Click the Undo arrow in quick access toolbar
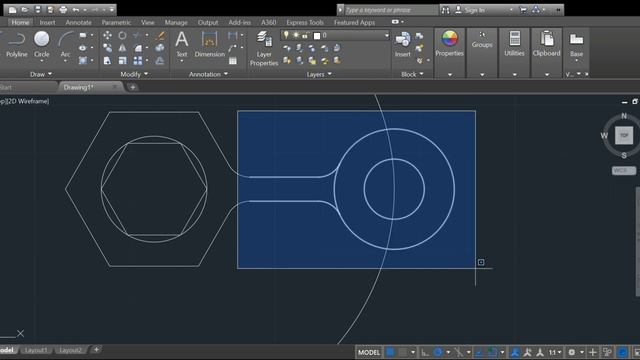 coord(76,9)
